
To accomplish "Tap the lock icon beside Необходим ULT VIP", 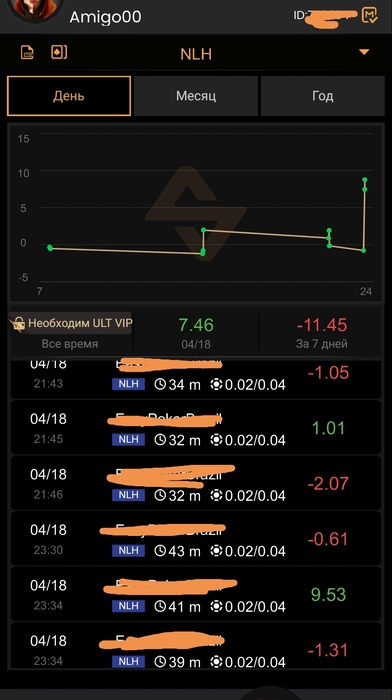I will [x=18, y=324].
